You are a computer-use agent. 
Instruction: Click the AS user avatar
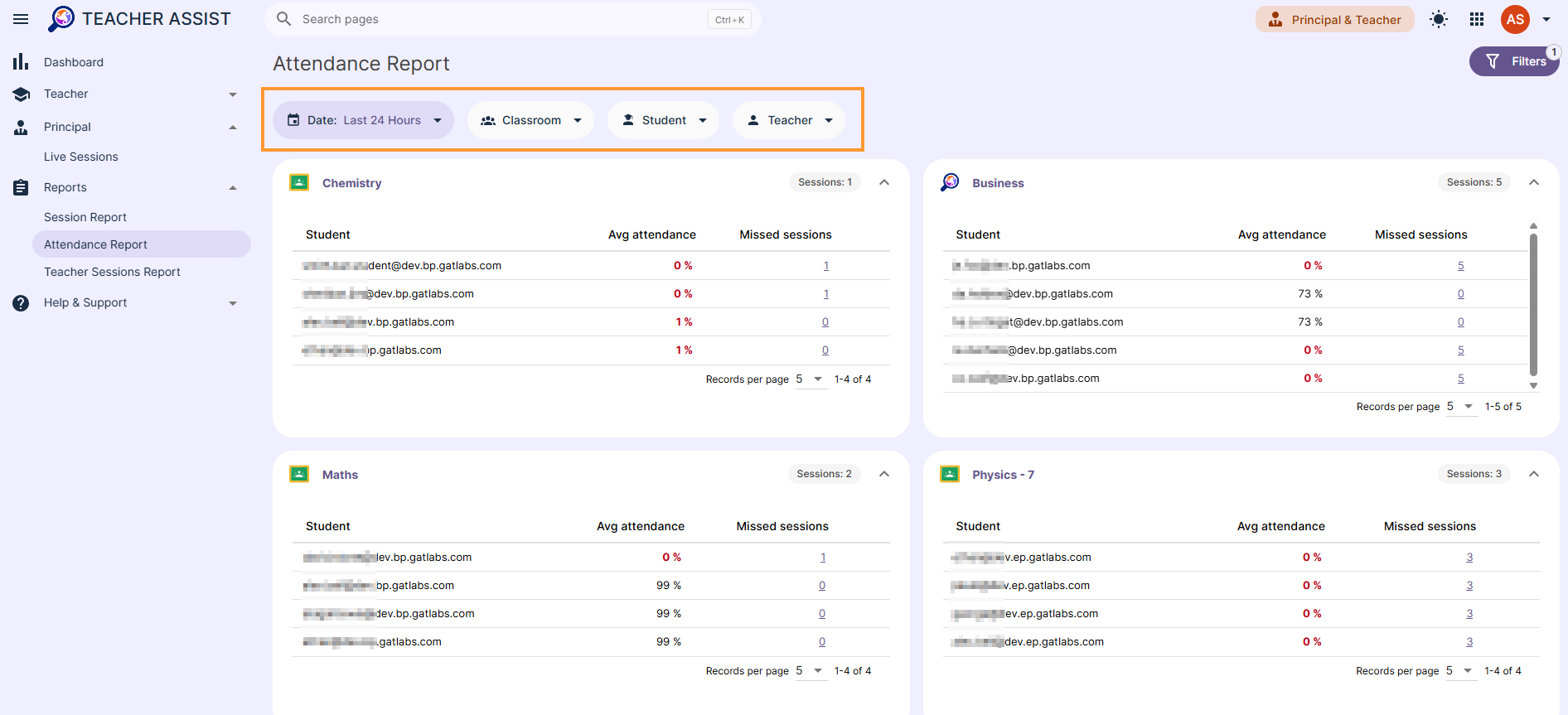(1515, 19)
